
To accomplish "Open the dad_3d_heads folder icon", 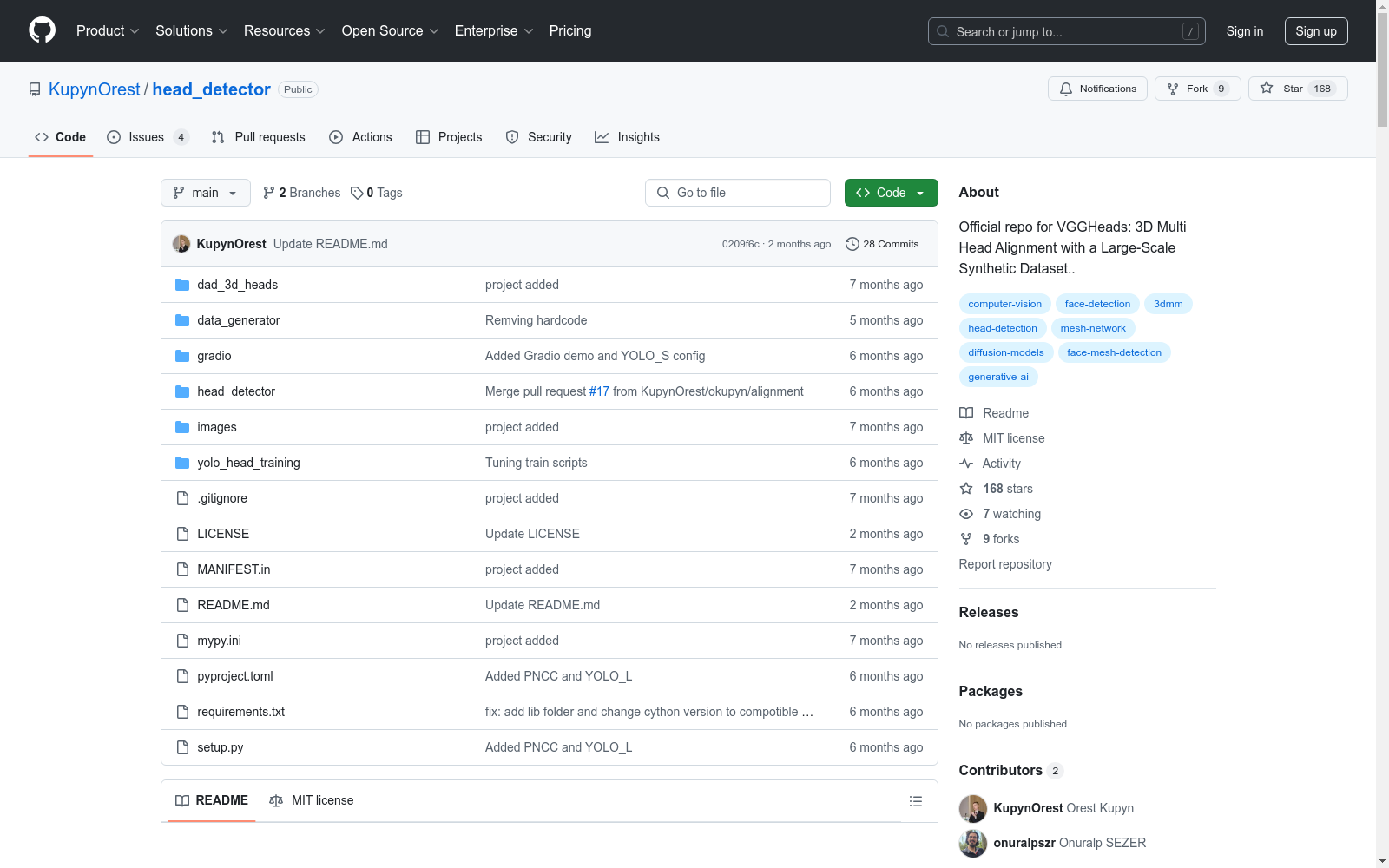I will 182,285.
